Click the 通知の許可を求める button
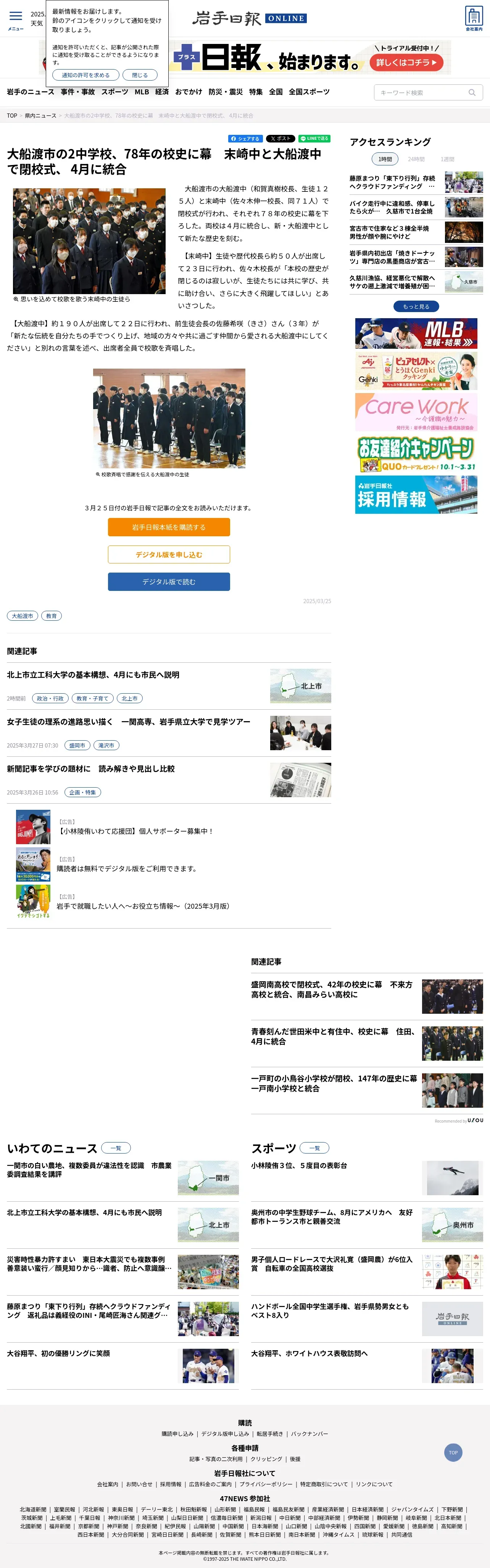 click(86, 75)
